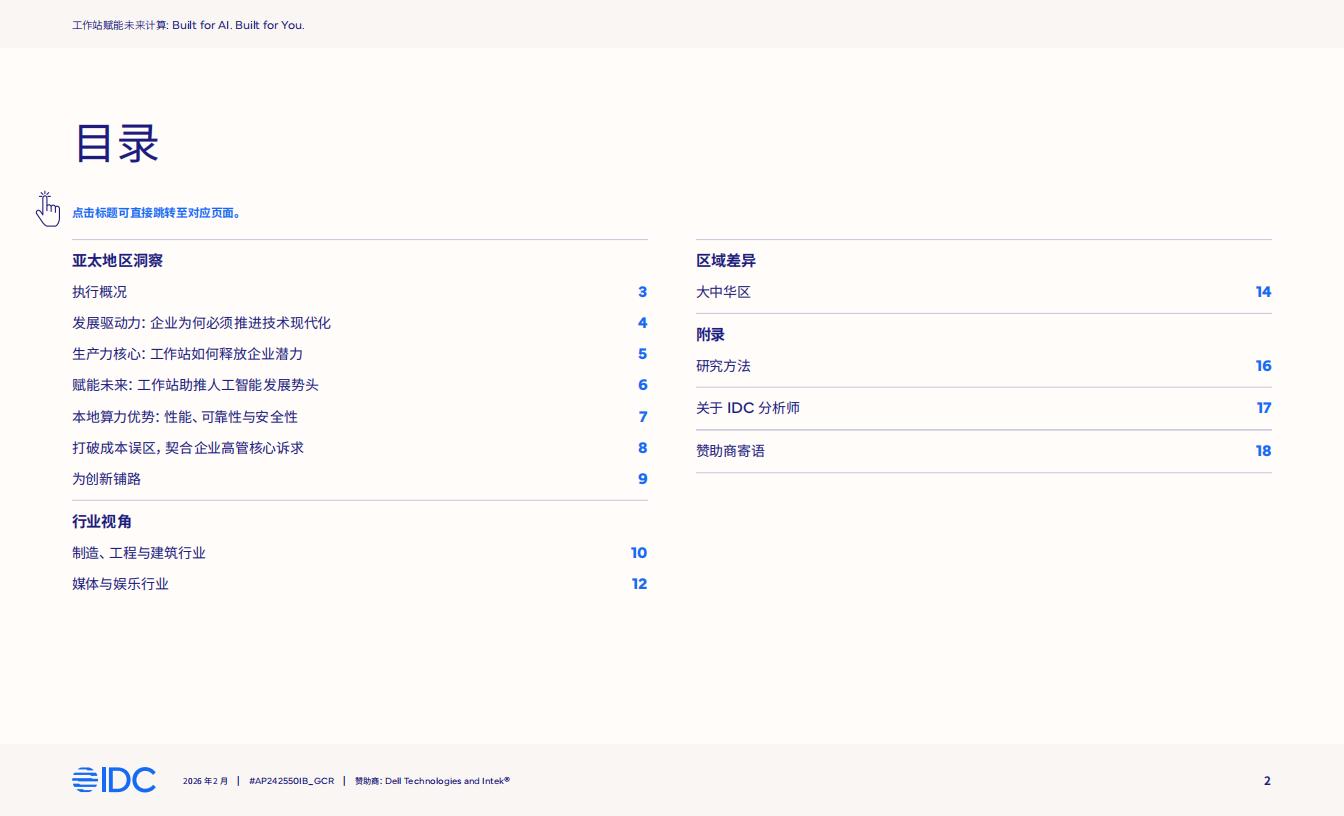The image size is (1344, 816).
Task: Click the IDC logo in footer
Action: click(x=114, y=780)
